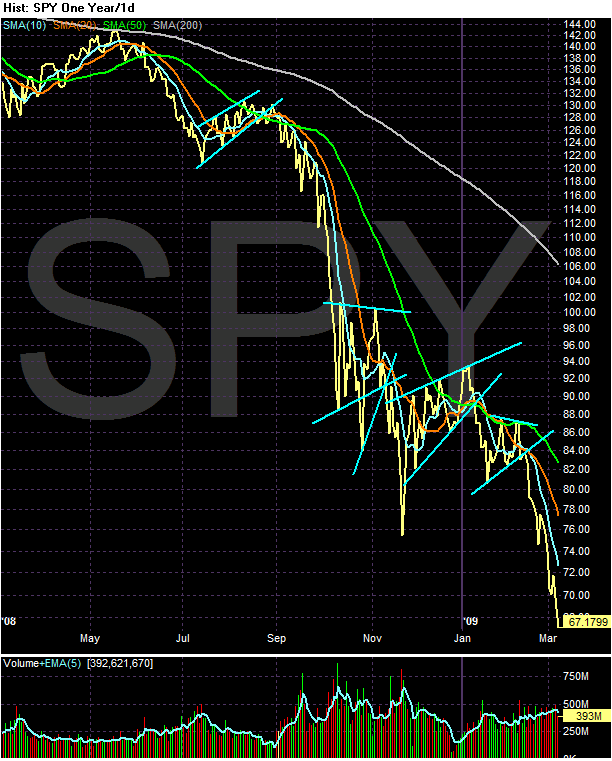Click the 70.00 price axis label
The width and height of the screenshot is (612, 761).
[x=577, y=595]
